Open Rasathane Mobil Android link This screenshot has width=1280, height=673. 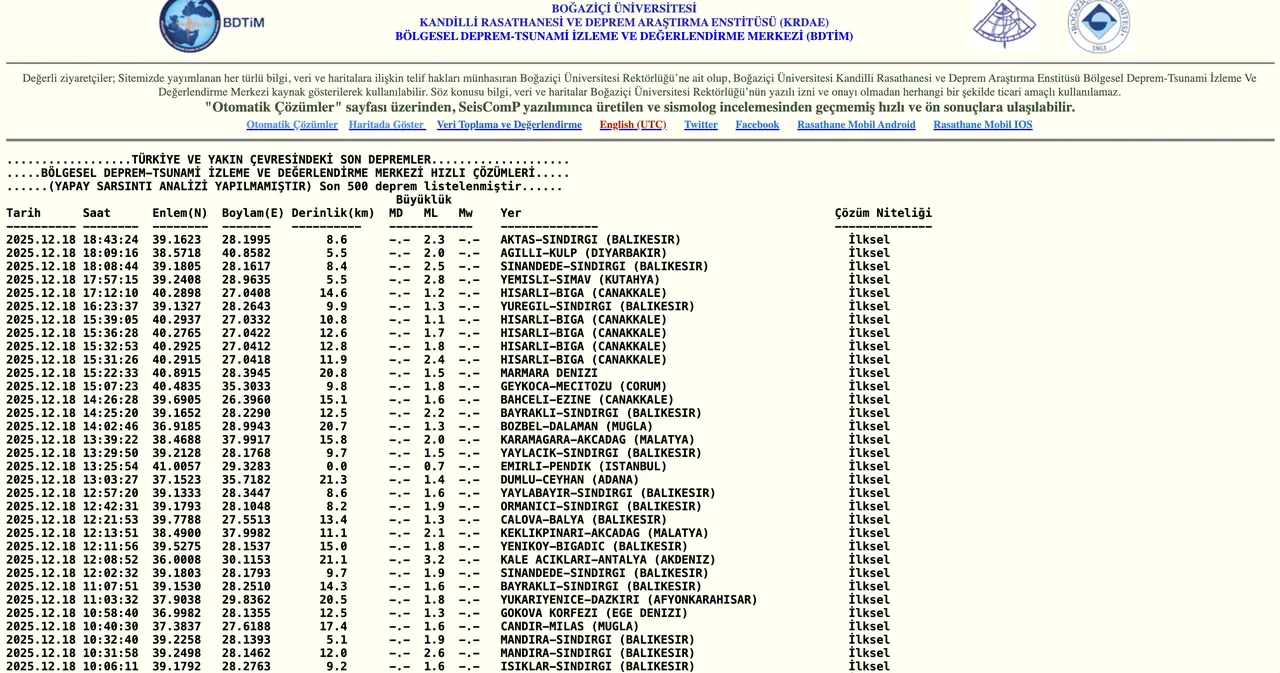[856, 125]
